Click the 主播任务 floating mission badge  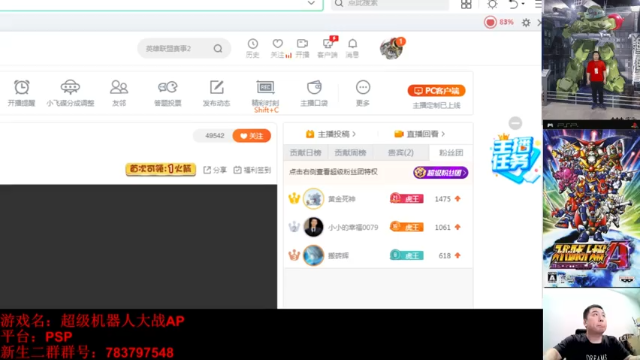(515, 159)
